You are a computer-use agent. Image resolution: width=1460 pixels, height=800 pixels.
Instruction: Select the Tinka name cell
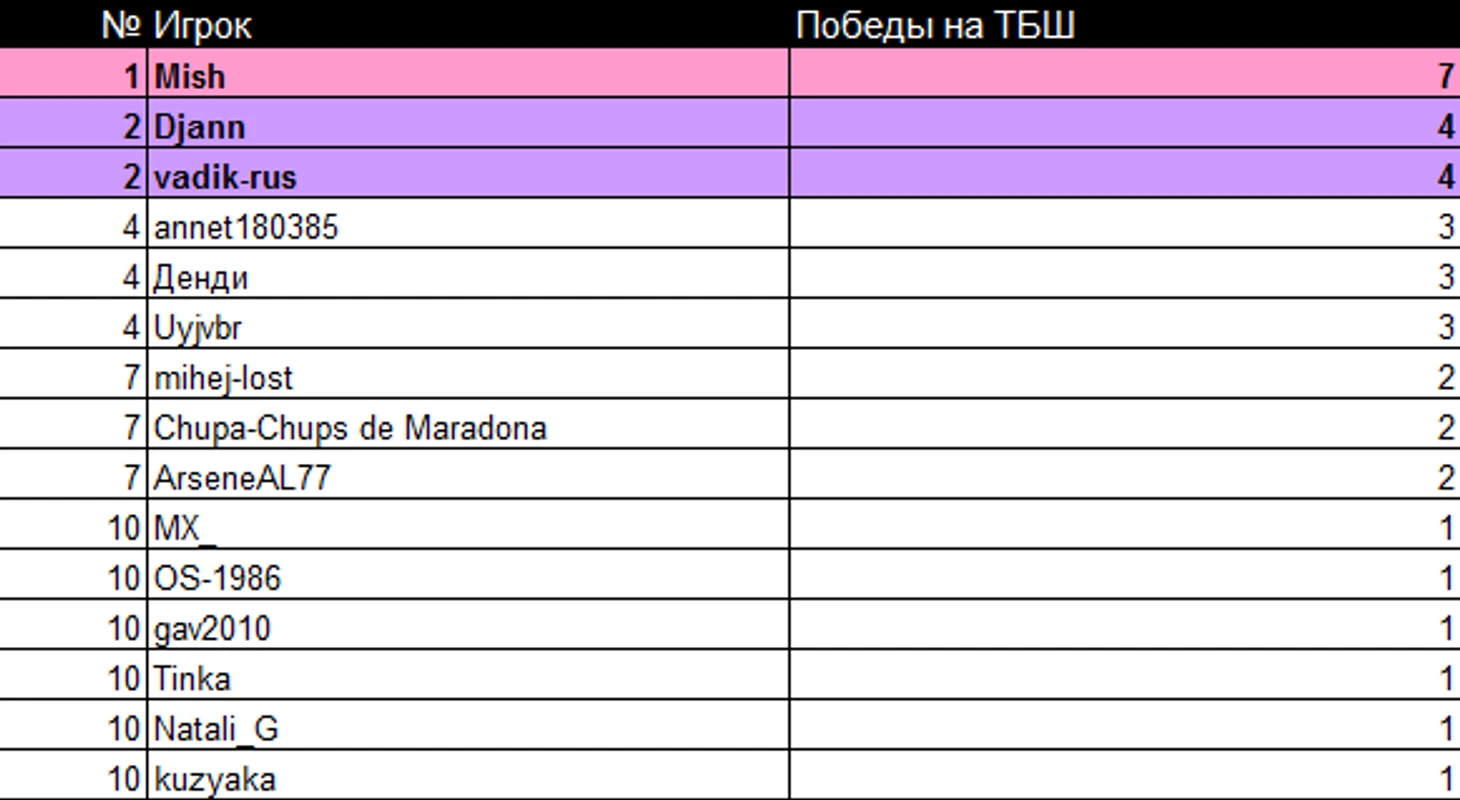click(x=468, y=675)
